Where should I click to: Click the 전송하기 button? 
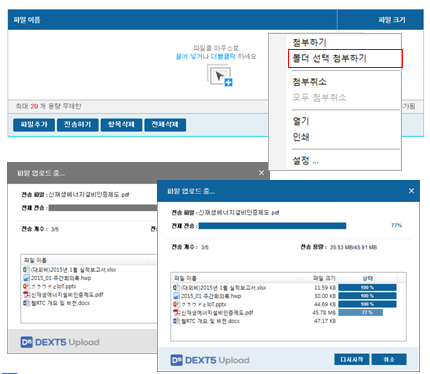[x=78, y=125]
